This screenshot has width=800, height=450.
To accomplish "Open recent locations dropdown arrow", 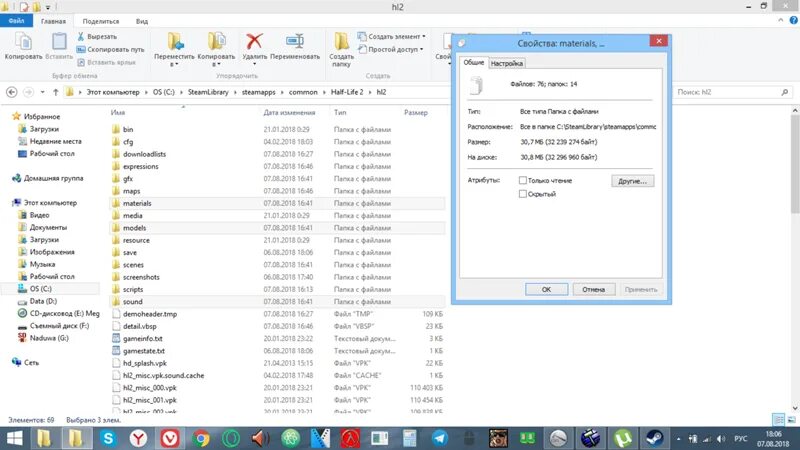I will [42, 92].
